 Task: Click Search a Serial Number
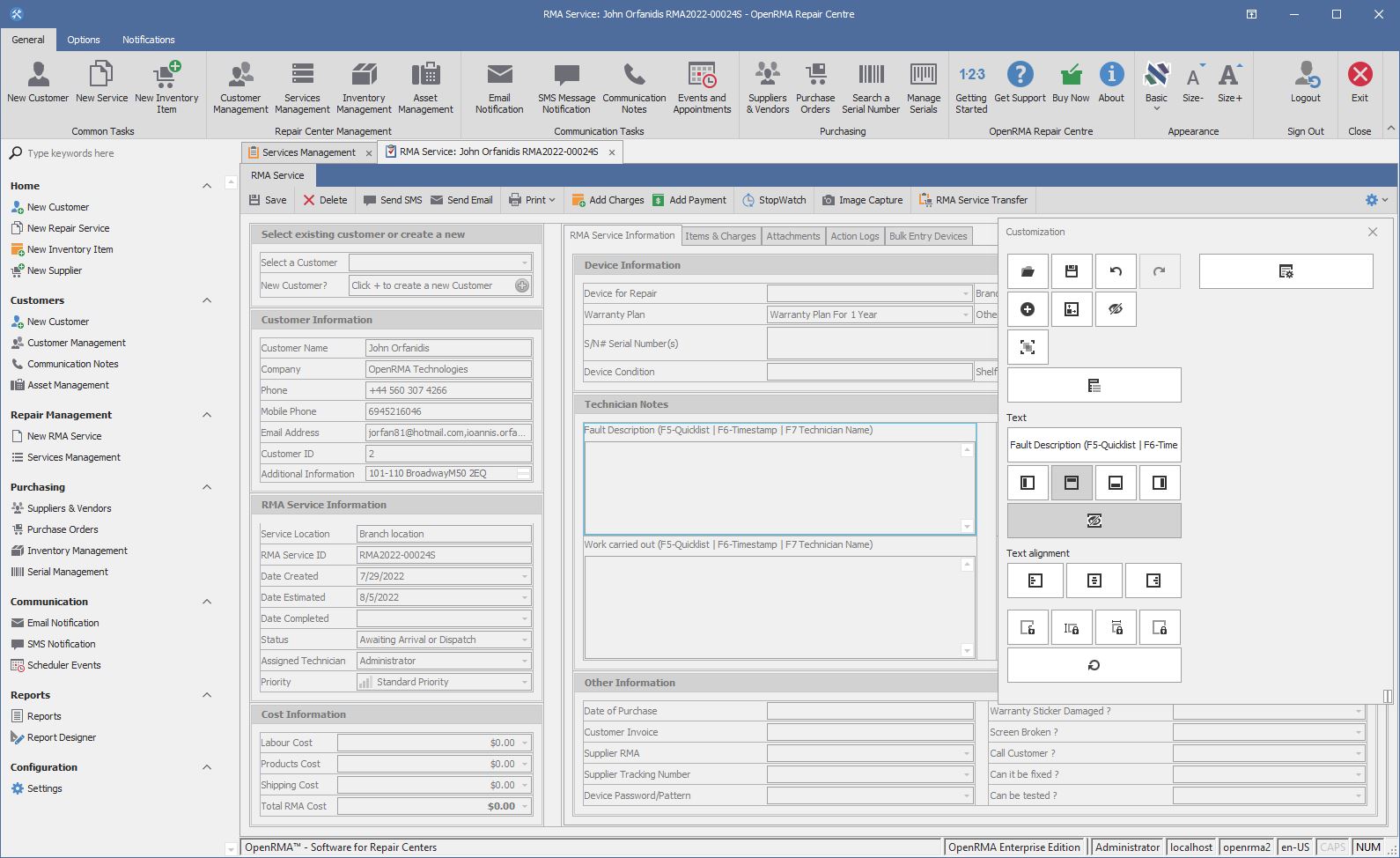pyautogui.click(x=871, y=88)
